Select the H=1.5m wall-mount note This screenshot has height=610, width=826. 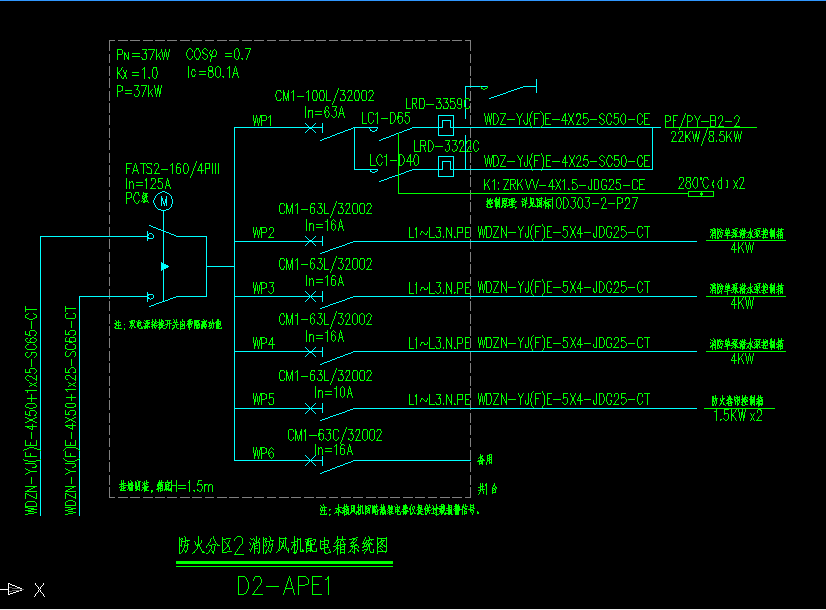(x=166, y=487)
